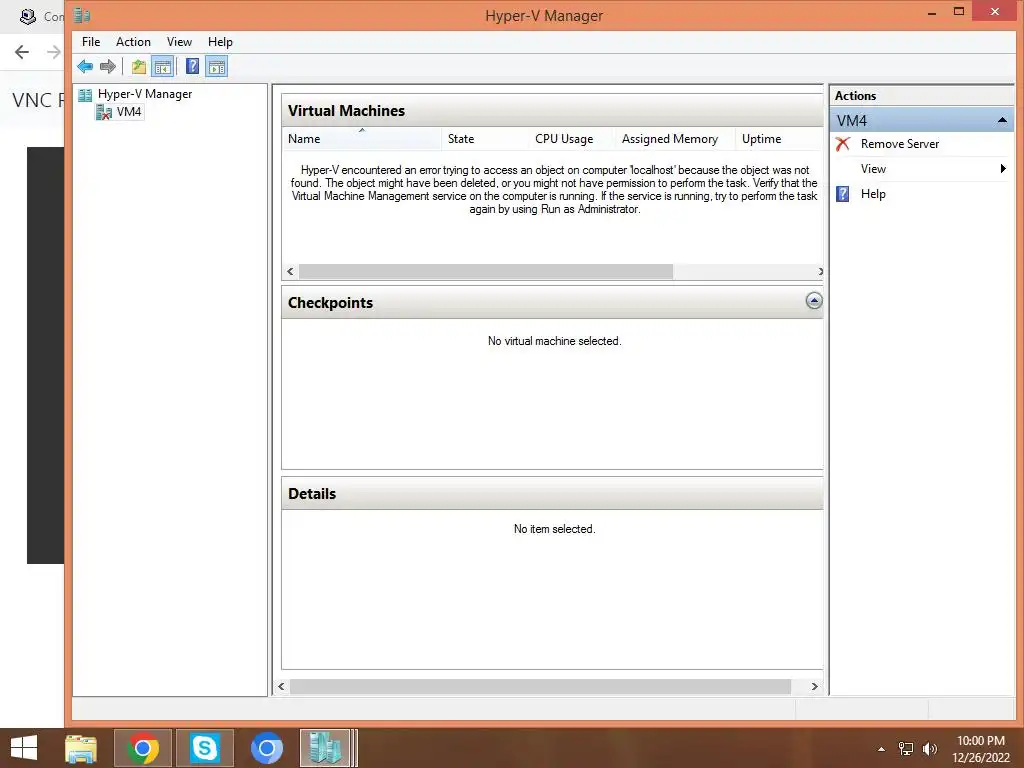Show hidden tray icons arrow
This screenshot has height=768, width=1024.
pos(882,749)
